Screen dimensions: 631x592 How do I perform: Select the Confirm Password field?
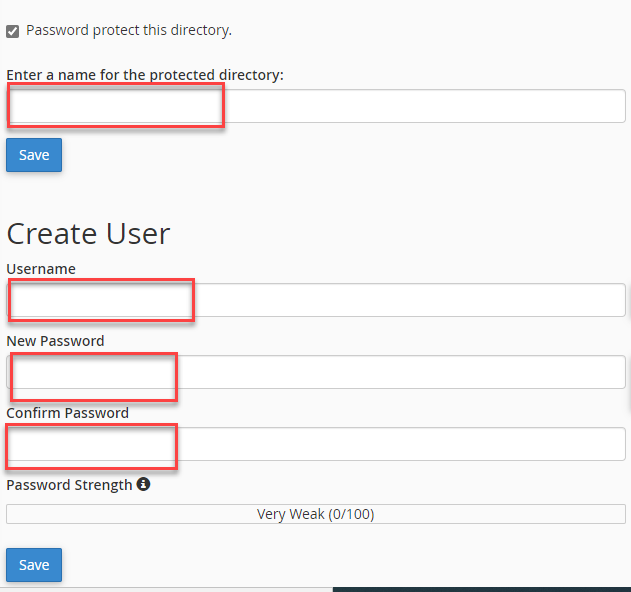(316, 444)
